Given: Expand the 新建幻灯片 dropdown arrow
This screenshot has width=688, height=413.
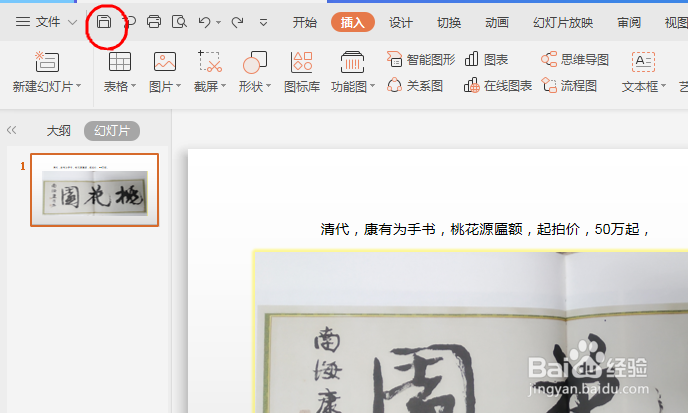Looking at the screenshot, I should [x=79, y=86].
